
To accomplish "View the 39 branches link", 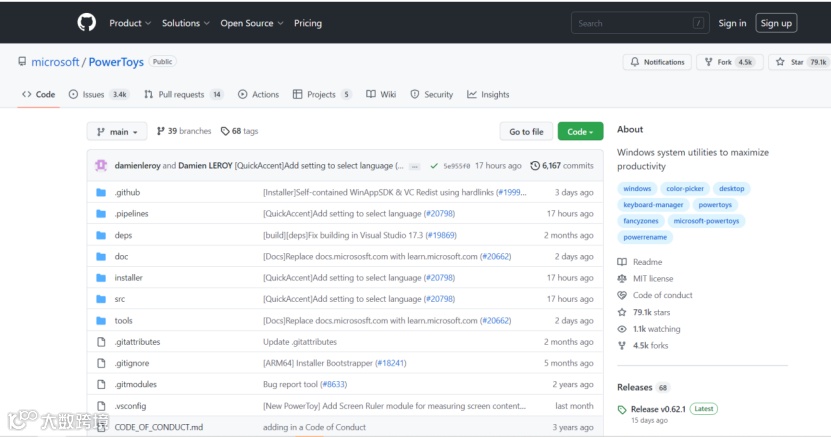I will 184,131.
